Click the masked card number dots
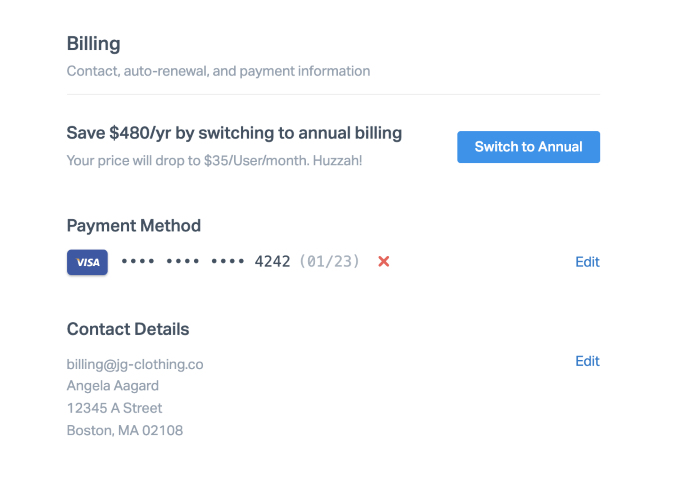This screenshot has width=692, height=480. (x=183, y=262)
